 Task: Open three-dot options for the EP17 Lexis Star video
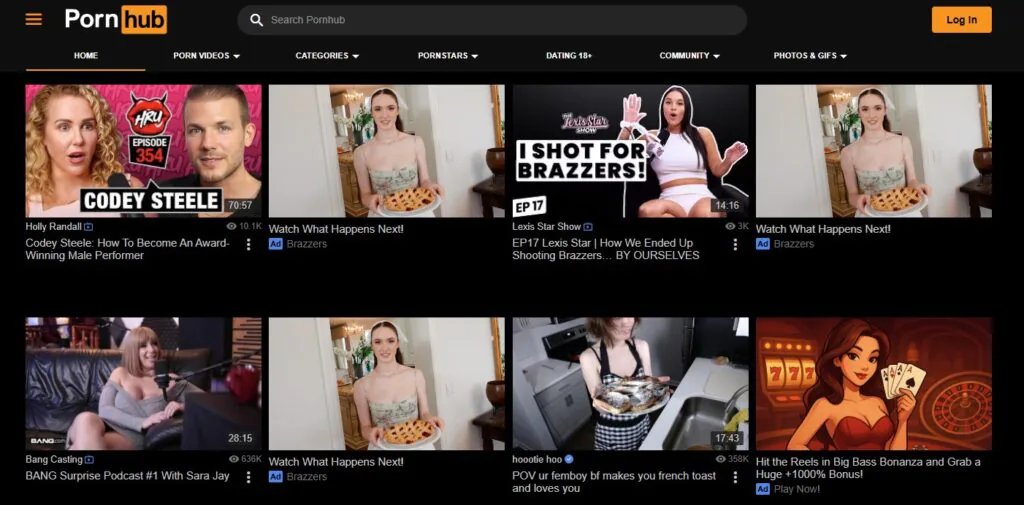(735, 244)
